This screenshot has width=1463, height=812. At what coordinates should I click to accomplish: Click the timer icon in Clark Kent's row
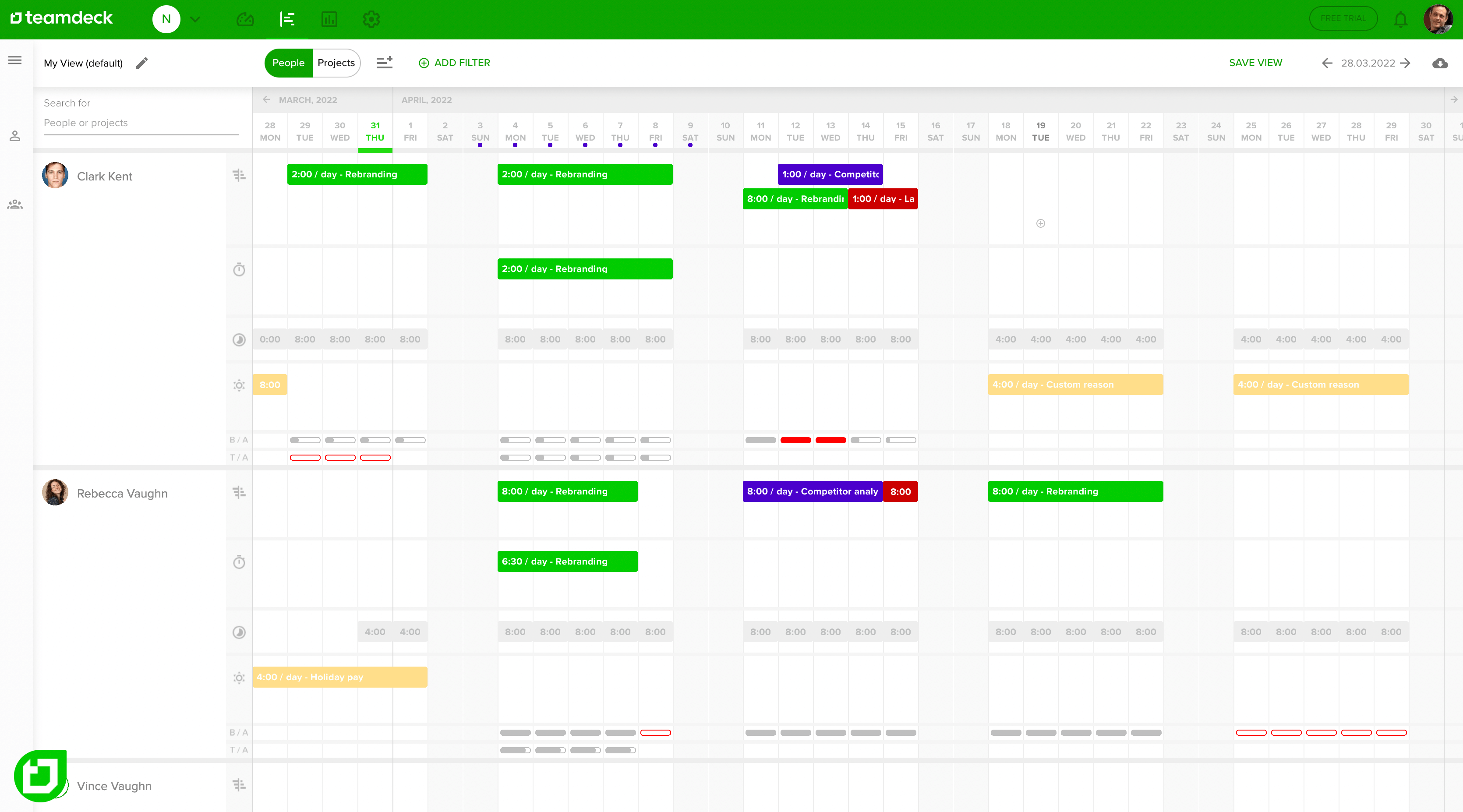pyautogui.click(x=239, y=270)
